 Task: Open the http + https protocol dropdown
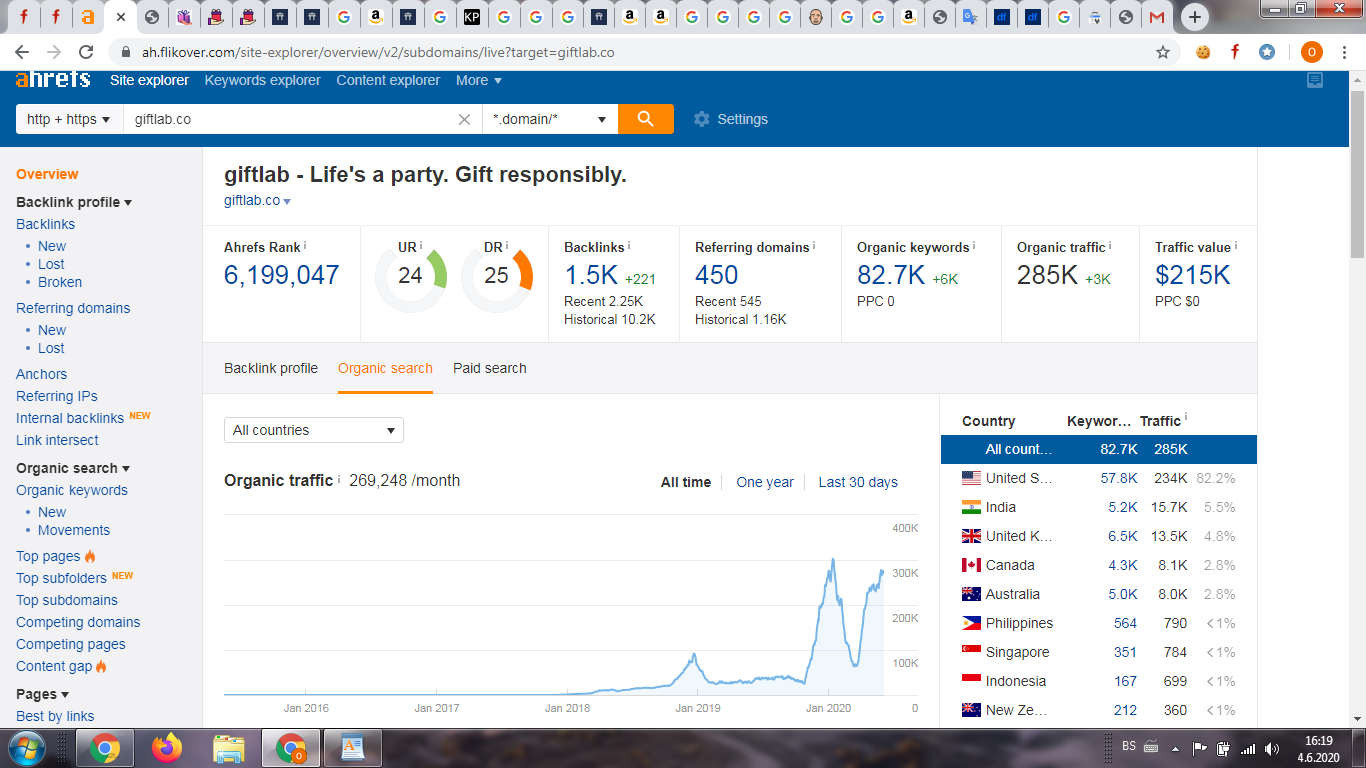(69, 119)
